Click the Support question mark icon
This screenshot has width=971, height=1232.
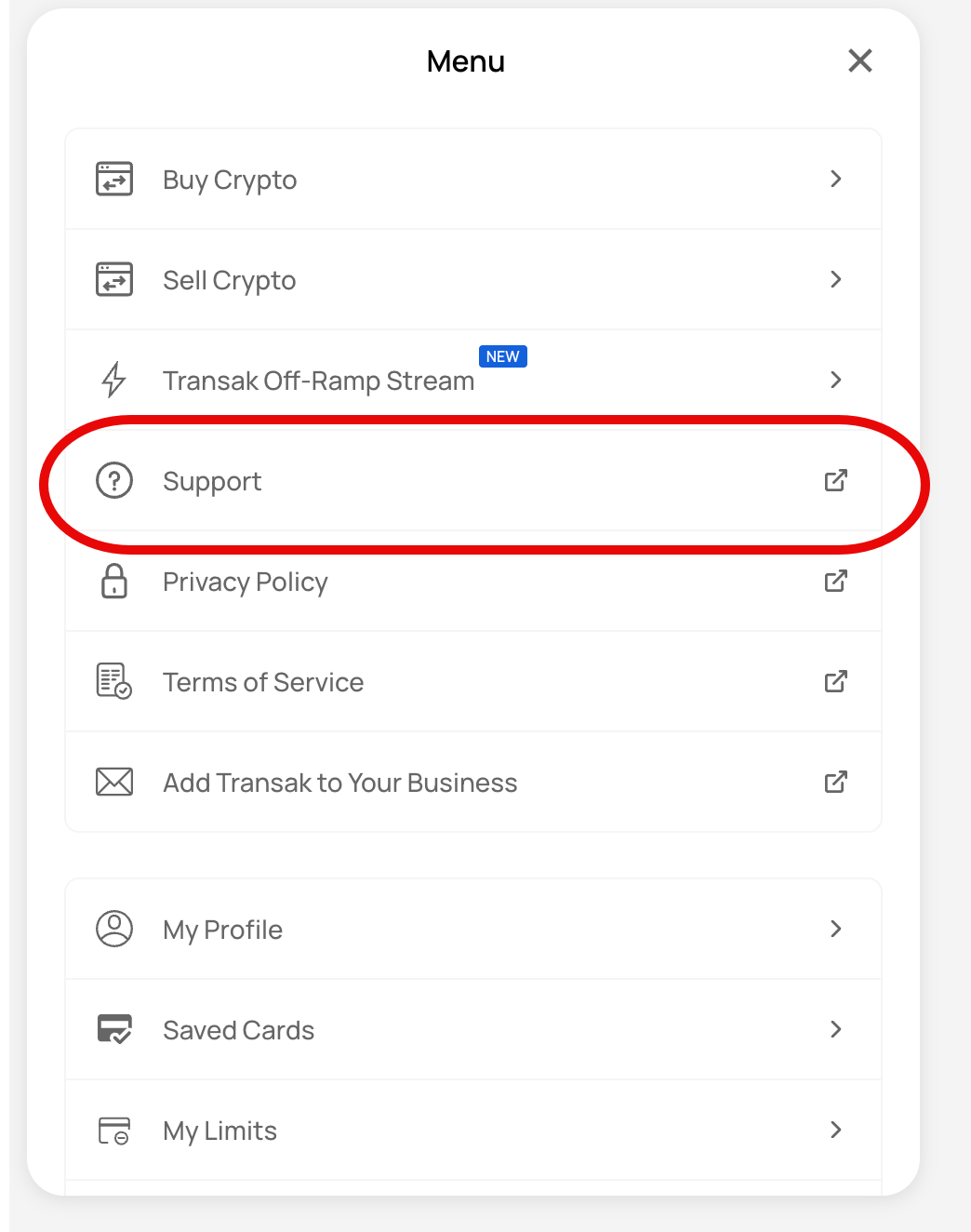[114, 480]
